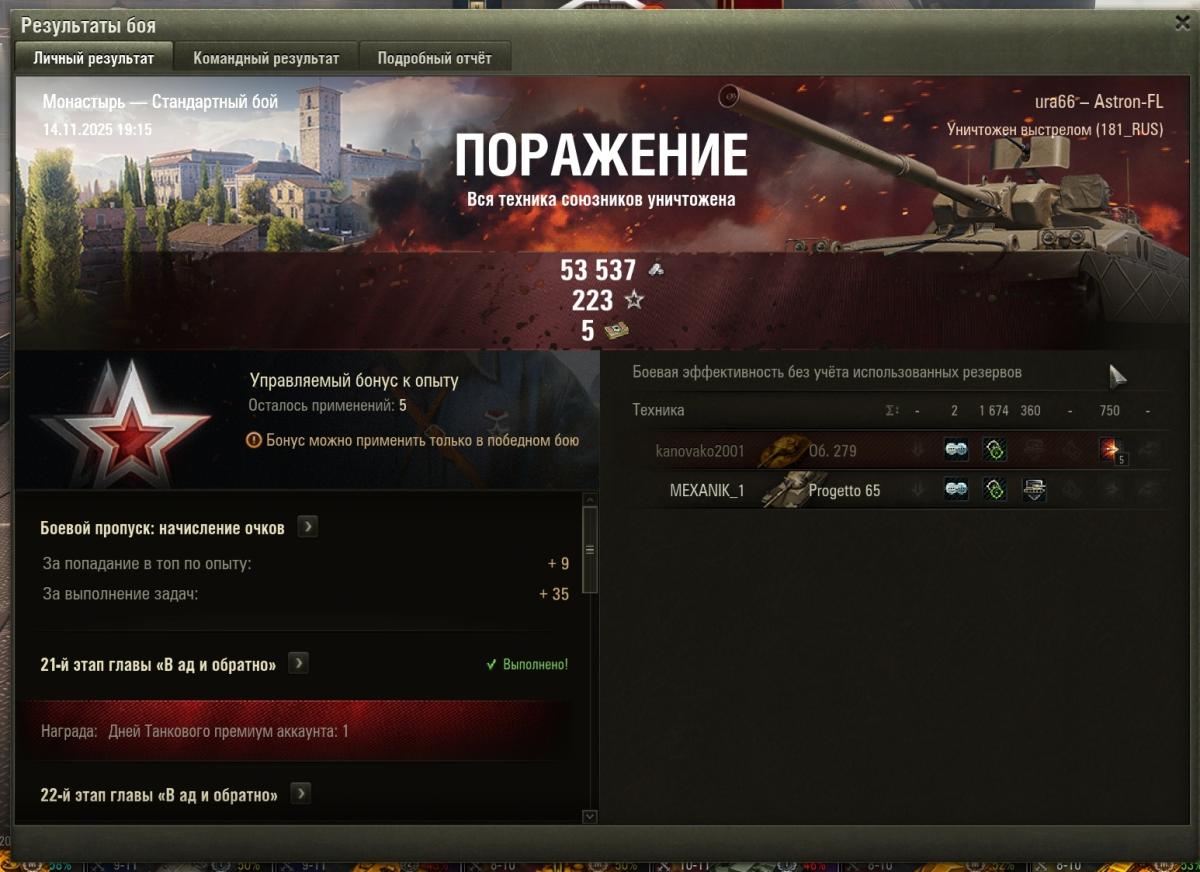Image resolution: width=1200 pixels, height=872 pixels.
Task: Expand the 21-й этап главы details
Action: [x=298, y=663]
